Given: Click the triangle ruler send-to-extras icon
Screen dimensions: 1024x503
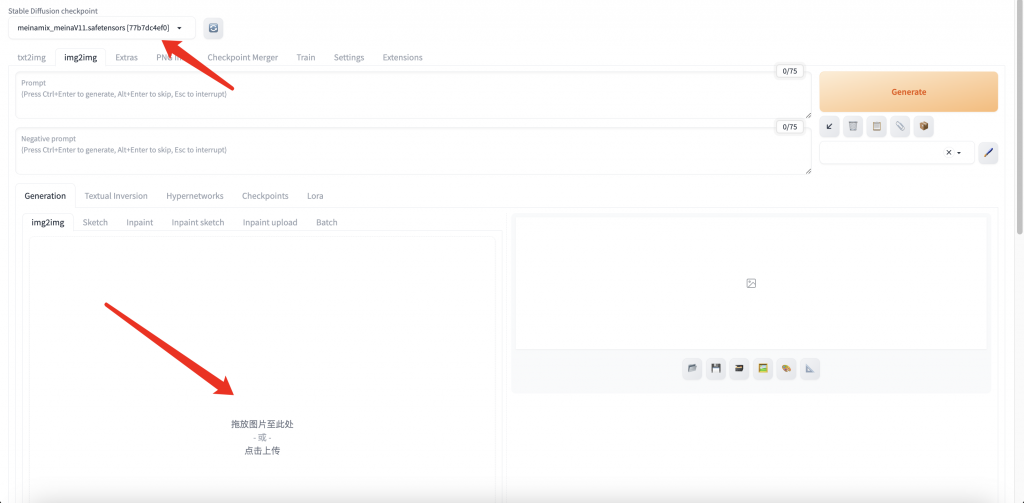Looking at the screenshot, I should (x=811, y=369).
